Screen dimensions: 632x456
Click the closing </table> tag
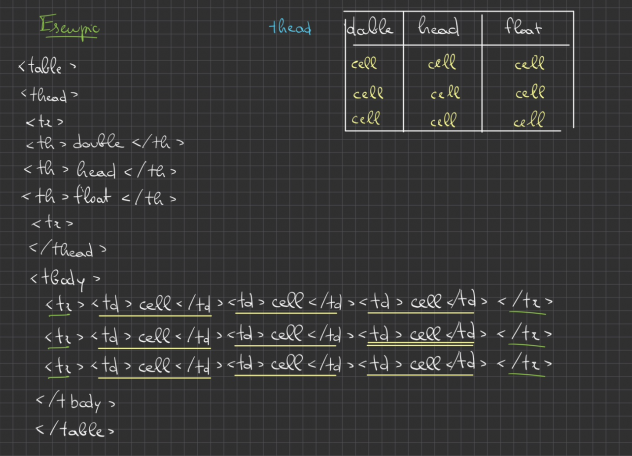[75, 429]
